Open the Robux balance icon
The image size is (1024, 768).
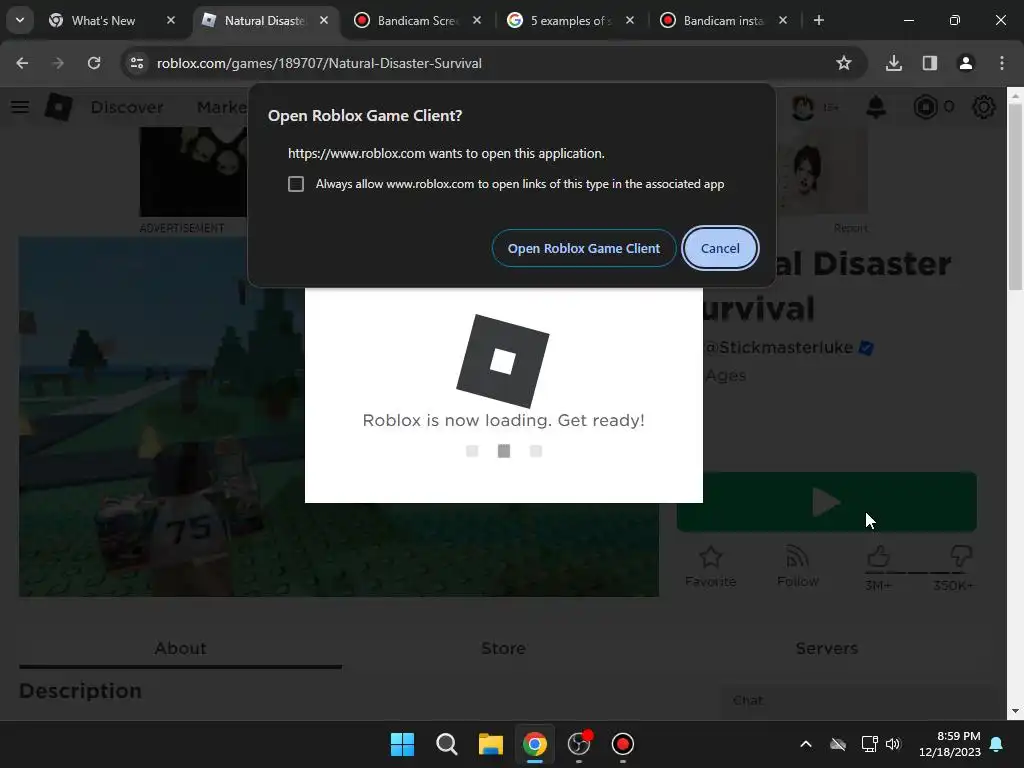[925, 107]
